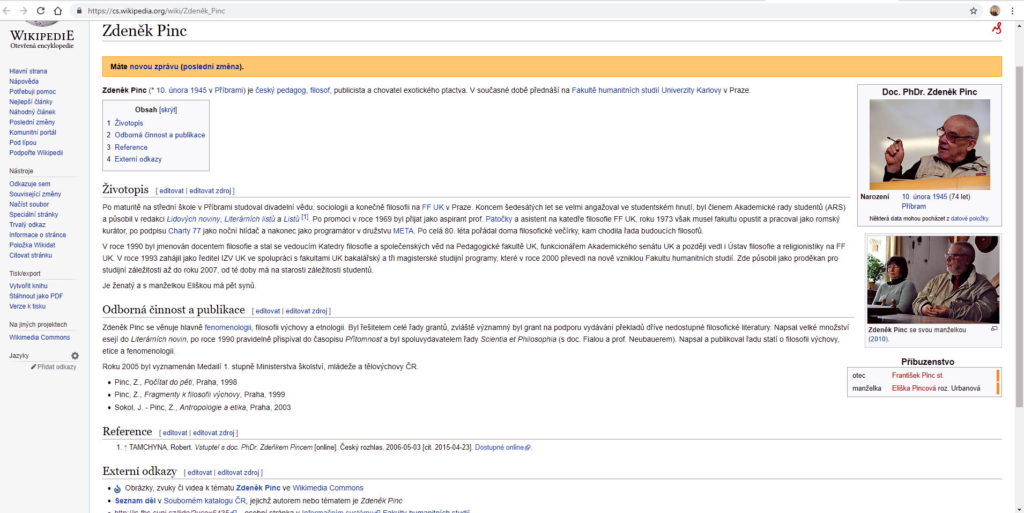Jump to Odborná činnost a publikace in contents
The width and height of the screenshot is (1024, 513).
pyautogui.click(x=160, y=135)
